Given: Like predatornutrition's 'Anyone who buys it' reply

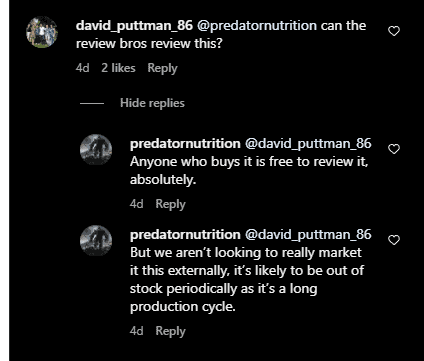Looking at the screenshot, I should click(394, 149).
